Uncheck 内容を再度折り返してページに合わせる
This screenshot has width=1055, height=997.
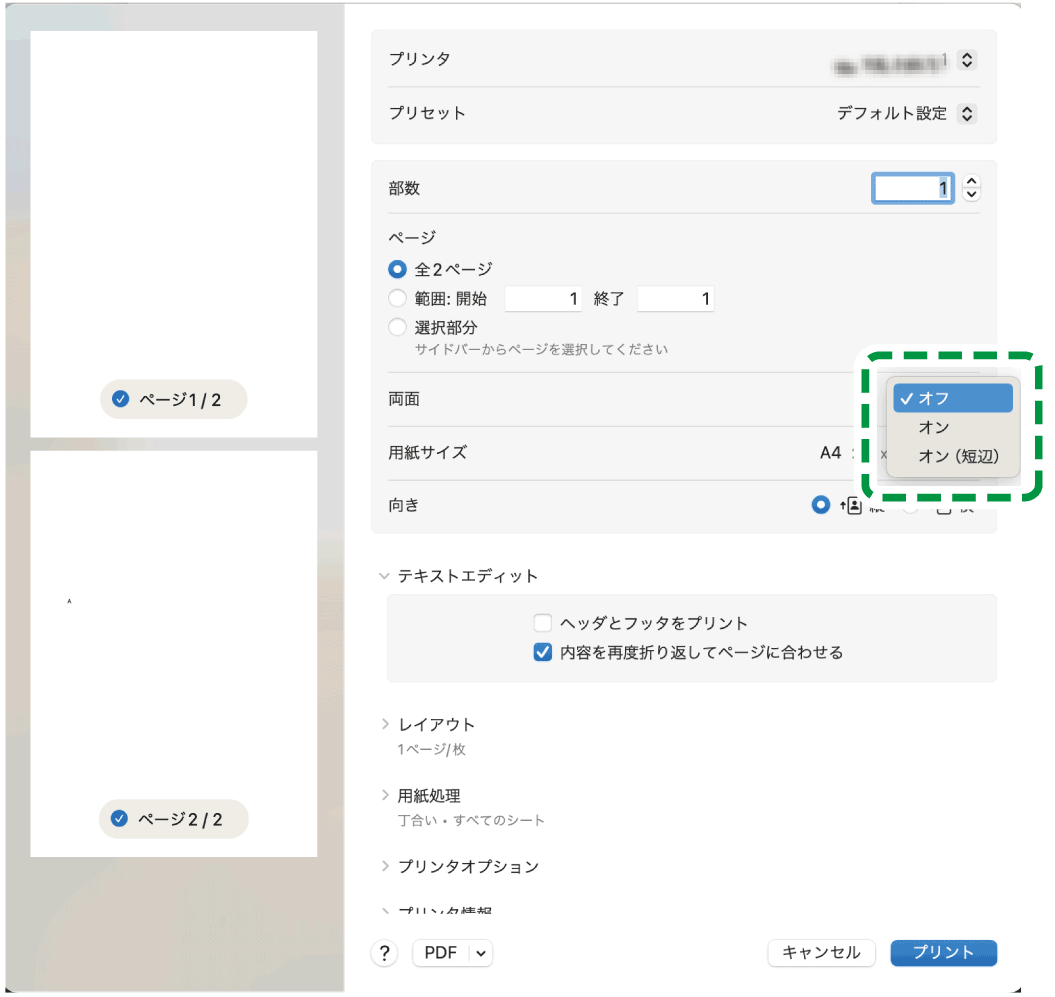click(x=542, y=652)
